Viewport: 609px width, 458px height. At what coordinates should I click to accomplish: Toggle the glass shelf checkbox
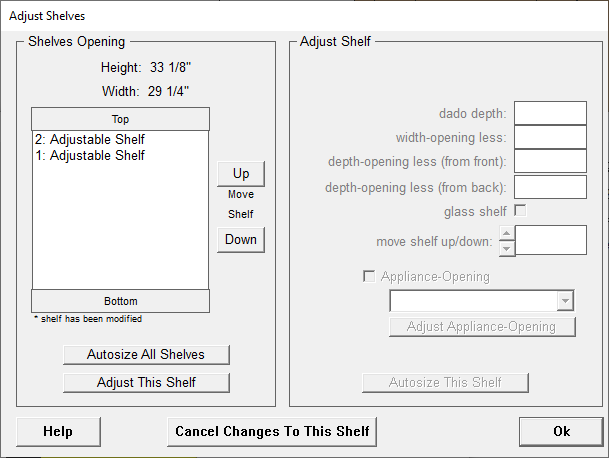[520, 211]
